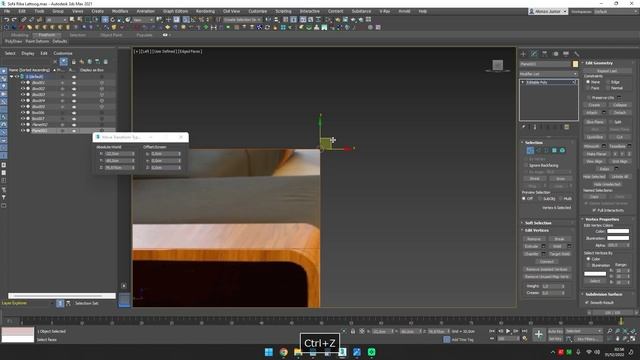Open the Graph Editors menu
This screenshot has width=640, height=360.
click(176, 11)
